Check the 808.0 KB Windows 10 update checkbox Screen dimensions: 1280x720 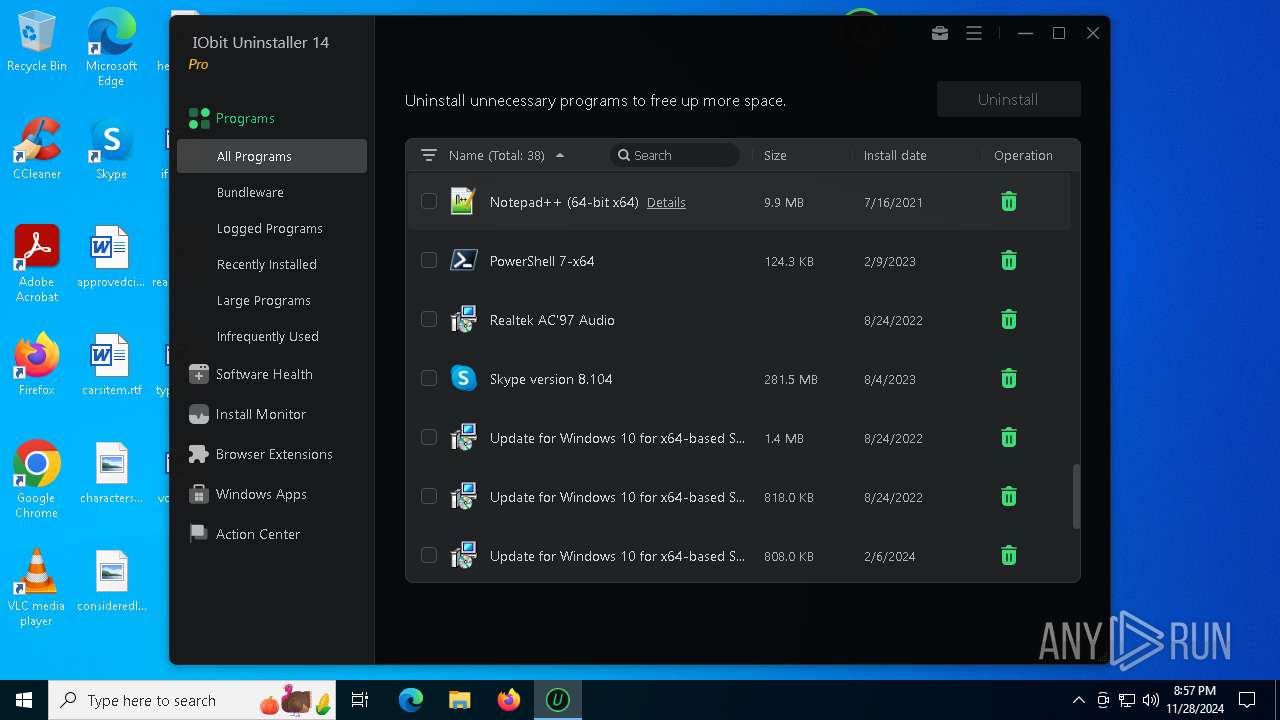[x=429, y=555]
